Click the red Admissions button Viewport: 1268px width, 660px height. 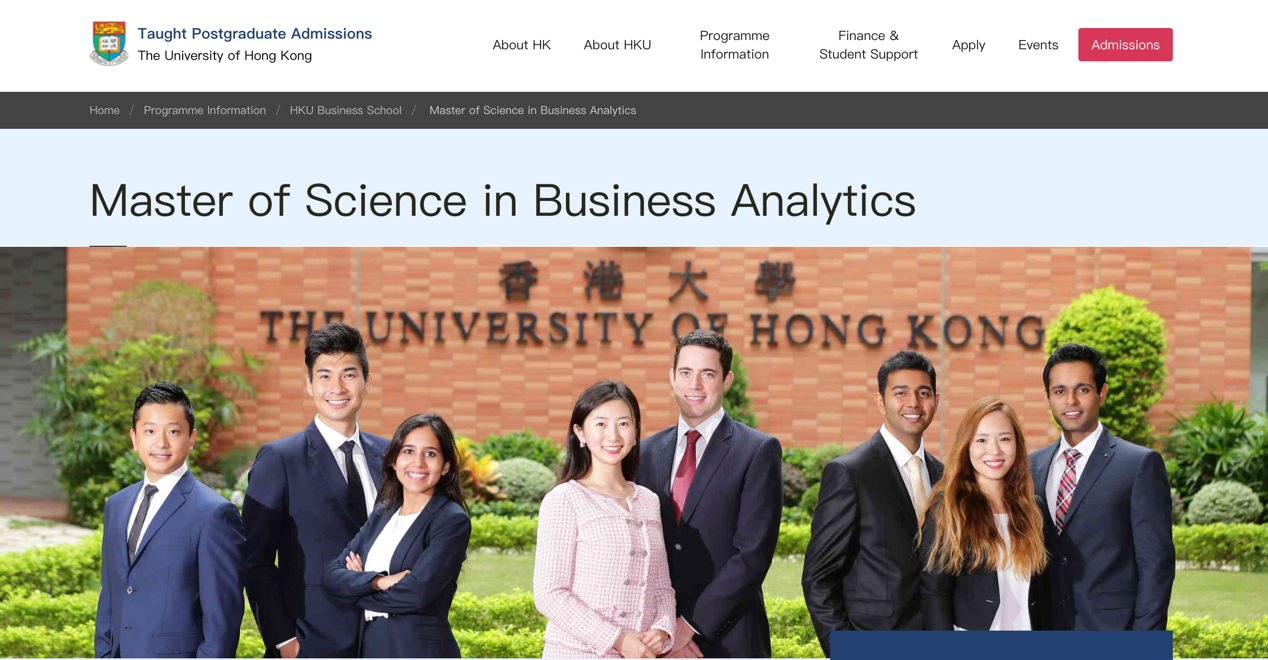click(x=1125, y=45)
